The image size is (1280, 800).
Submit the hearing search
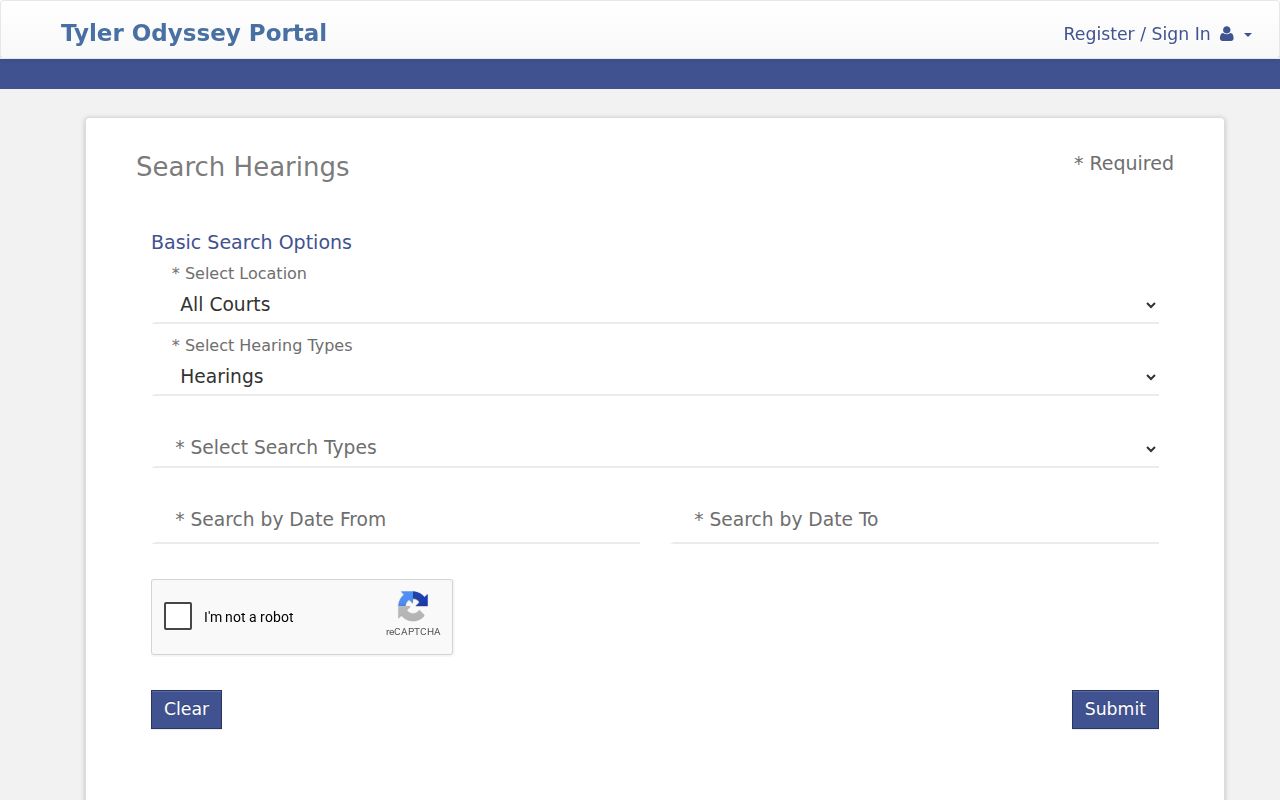[x=1115, y=709]
